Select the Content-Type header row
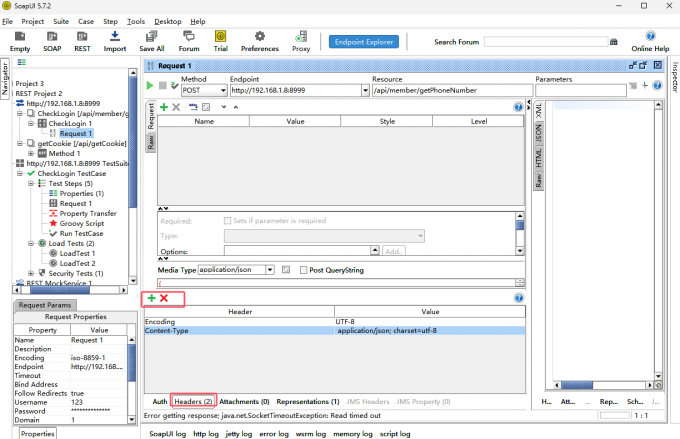 pos(334,331)
